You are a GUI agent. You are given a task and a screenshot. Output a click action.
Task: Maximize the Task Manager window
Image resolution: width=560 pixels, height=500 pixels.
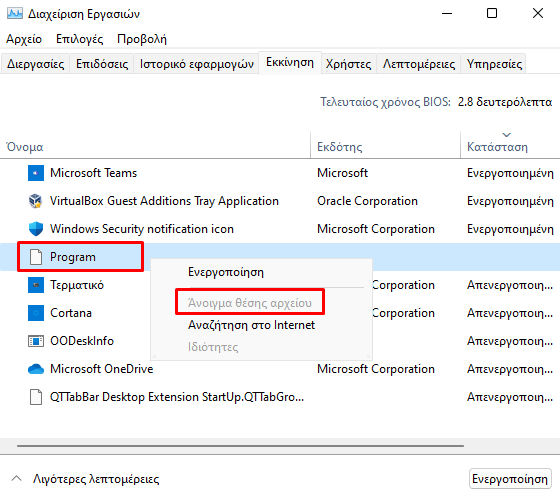pyautogui.click(x=492, y=14)
